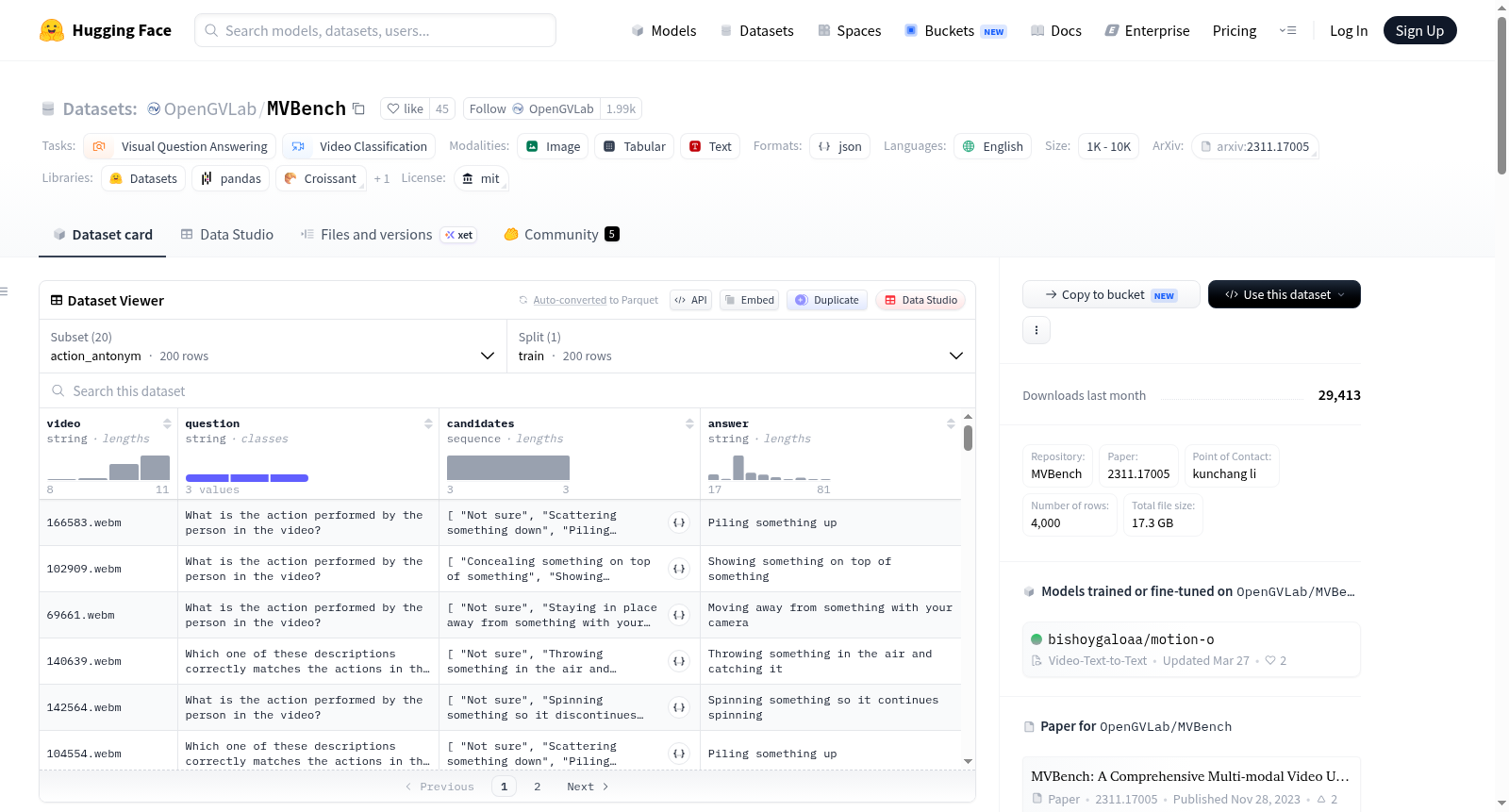Click the Sign Up button

1419,30
